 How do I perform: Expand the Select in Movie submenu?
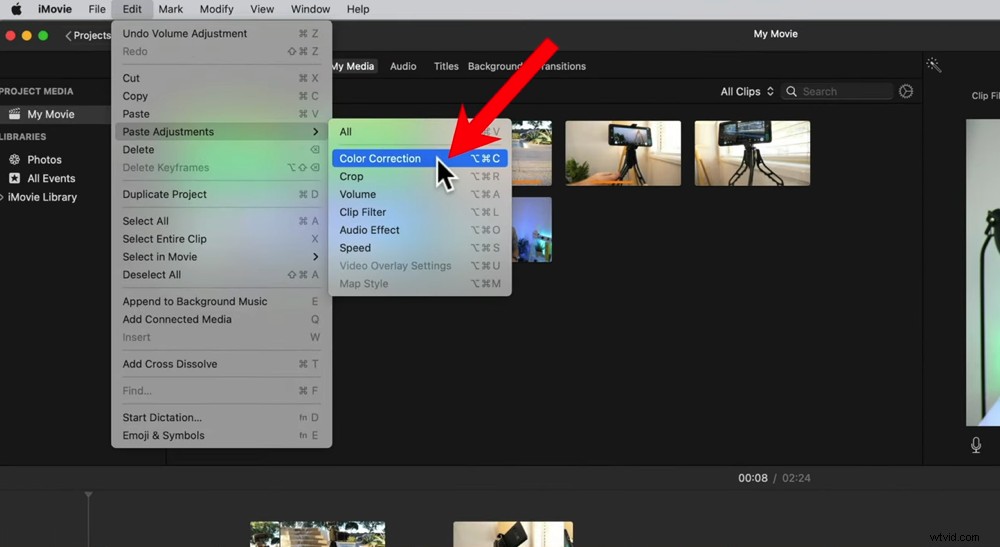point(221,256)
